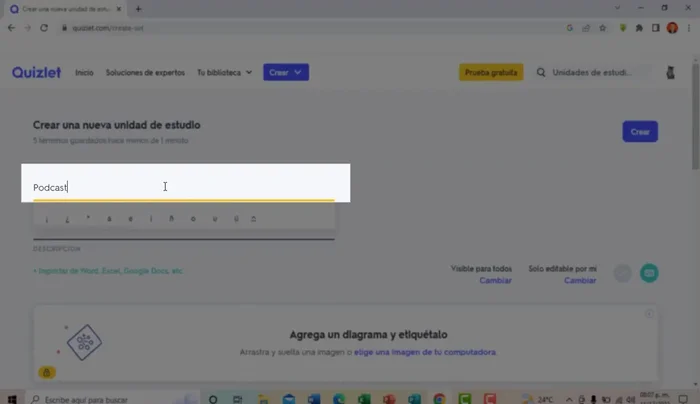The height and width of the screenshot is (404, 700).
Task: Open Word in taskbar
Action: 314,399
